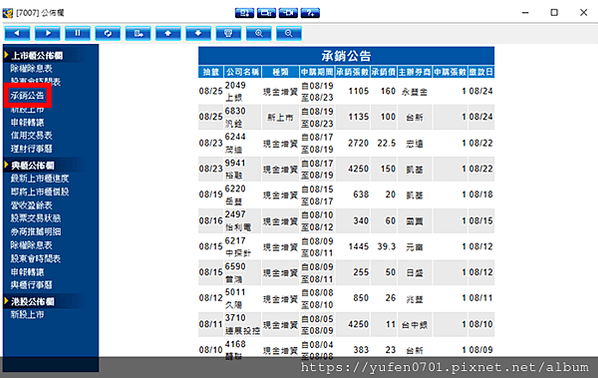Click the forward arrow toolbar button

[x=47, y=34]
